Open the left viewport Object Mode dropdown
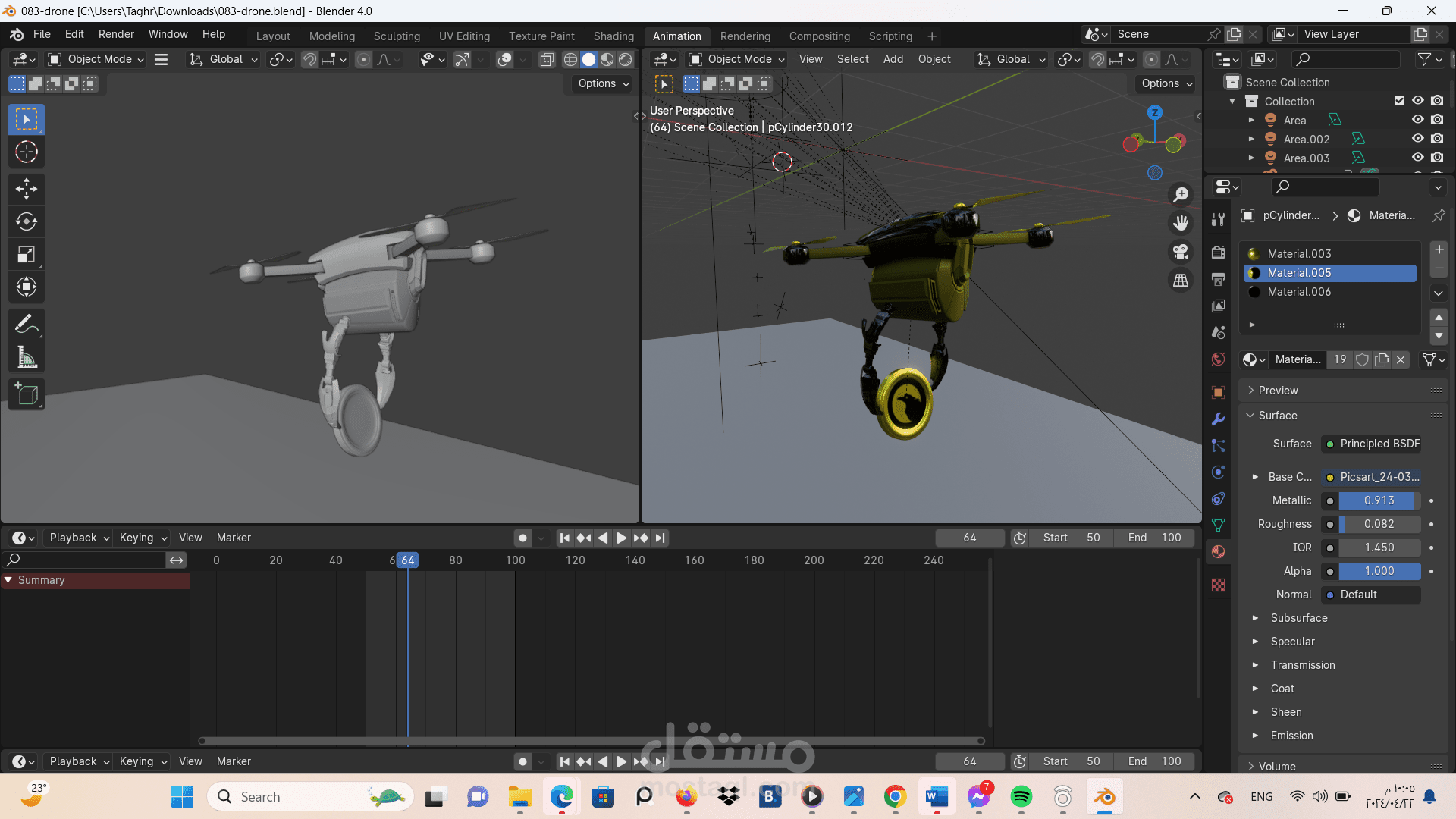 (x=96, y=59)
